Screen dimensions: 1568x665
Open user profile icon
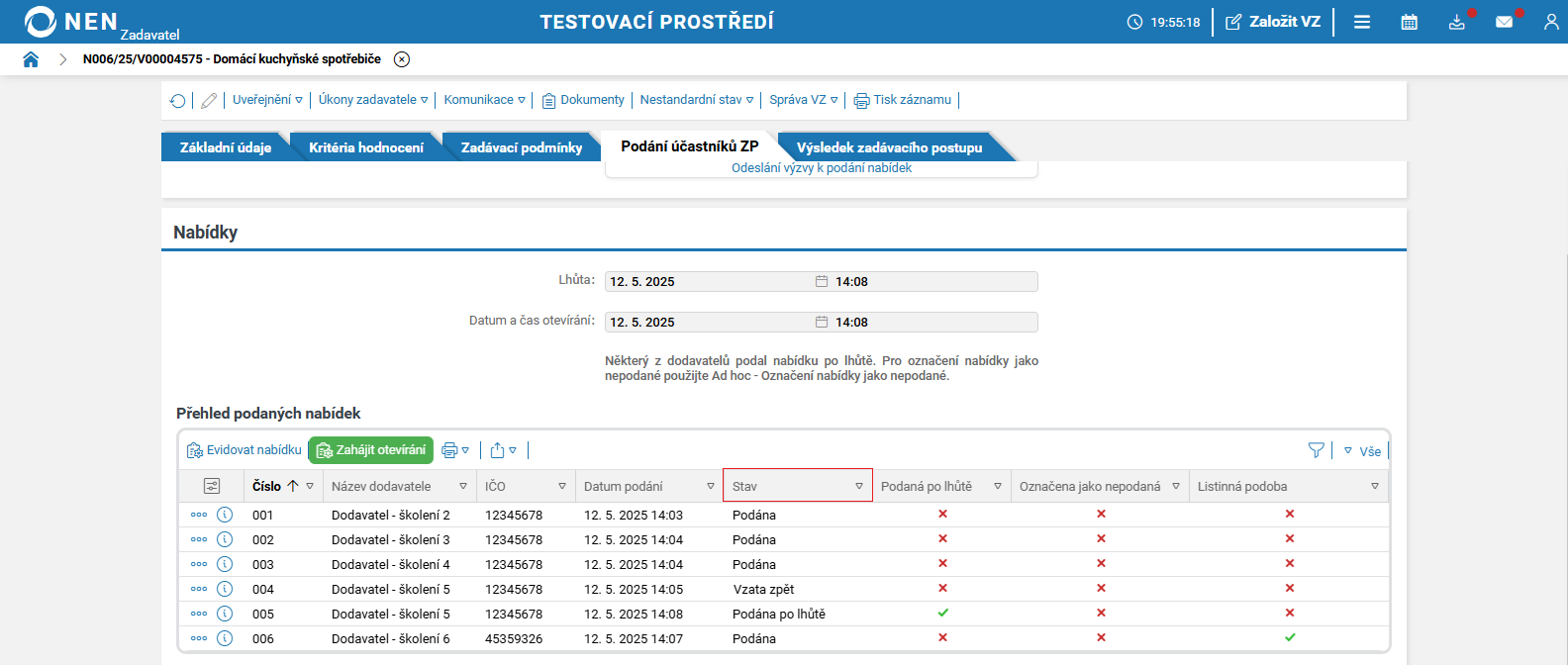(x=1551, y=22)
